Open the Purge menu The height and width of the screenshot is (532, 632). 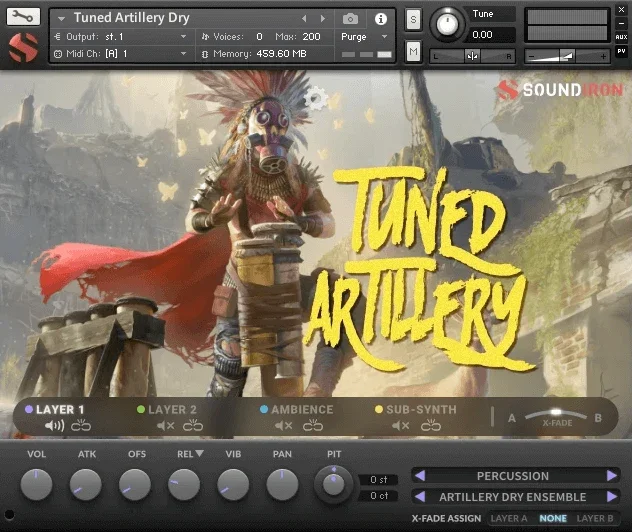point(364,37)
